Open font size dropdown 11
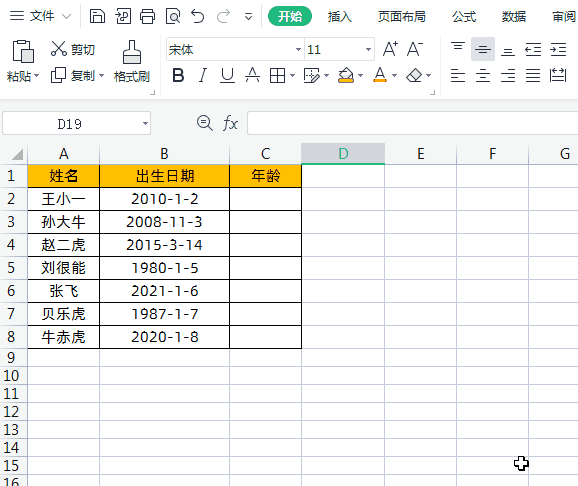This screenshot has width=578, height=486. [368, 49]
